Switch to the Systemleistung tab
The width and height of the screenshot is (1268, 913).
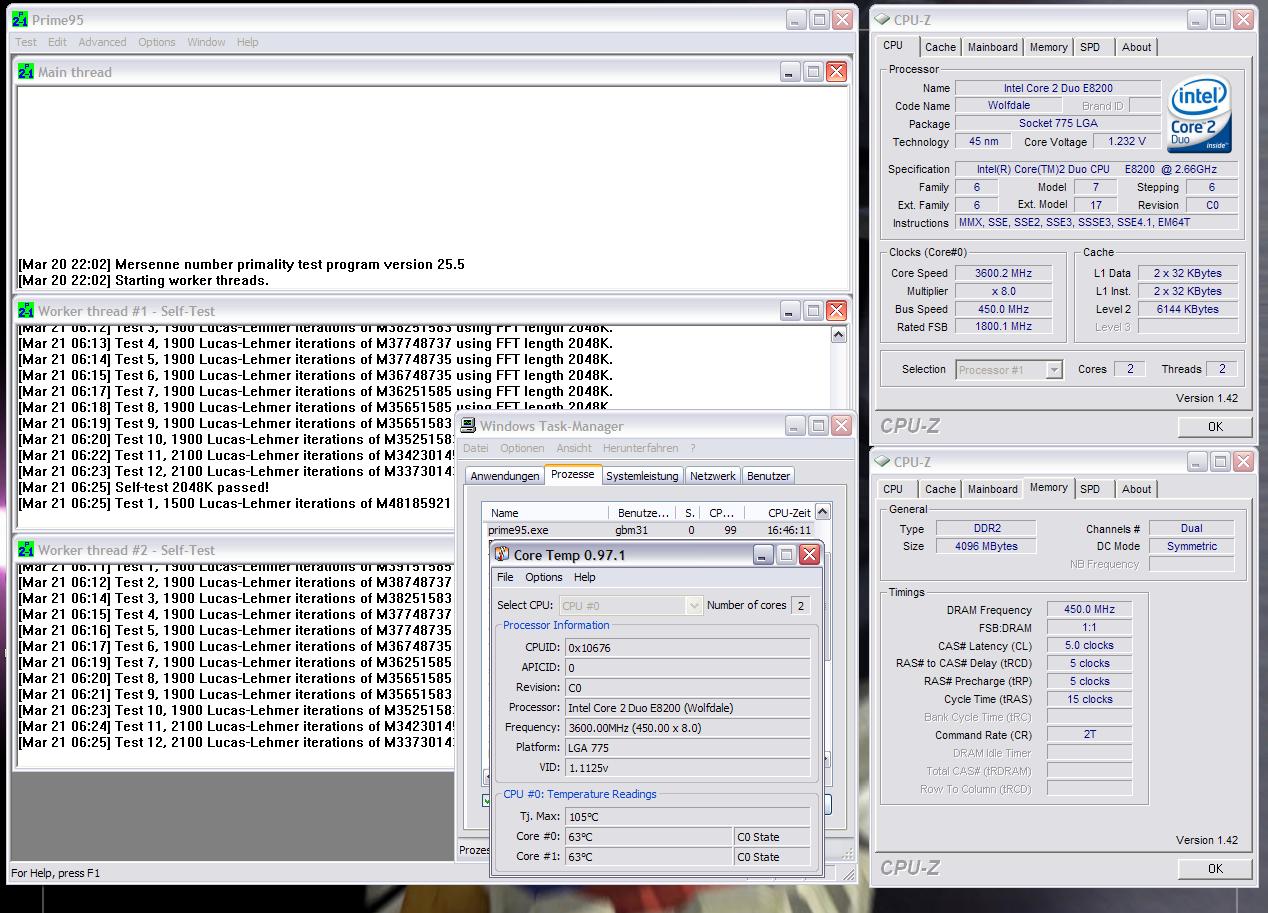pyautogui.click(x=643, y=476)
